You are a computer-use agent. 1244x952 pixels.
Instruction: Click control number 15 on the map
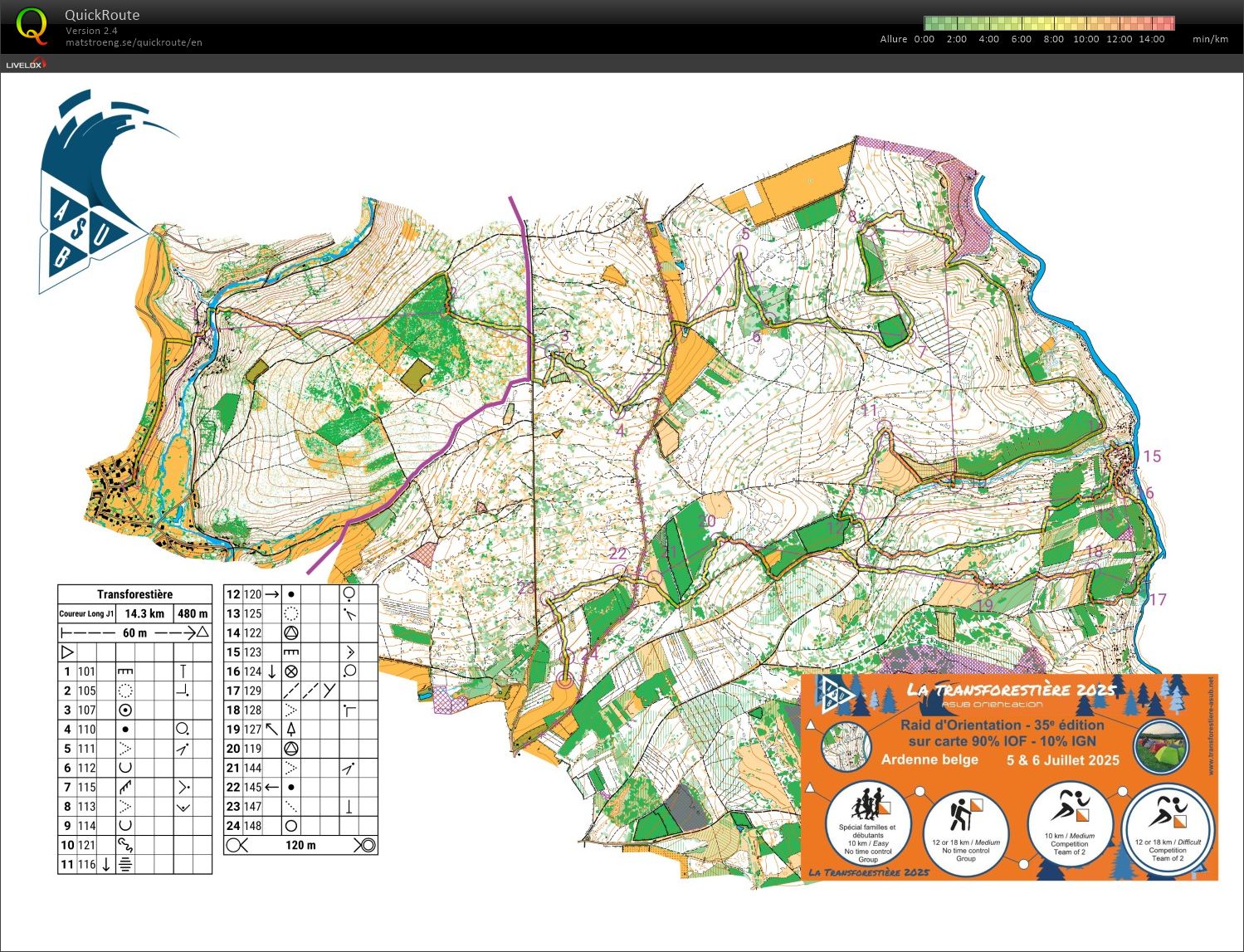(x=1151, y=456)
